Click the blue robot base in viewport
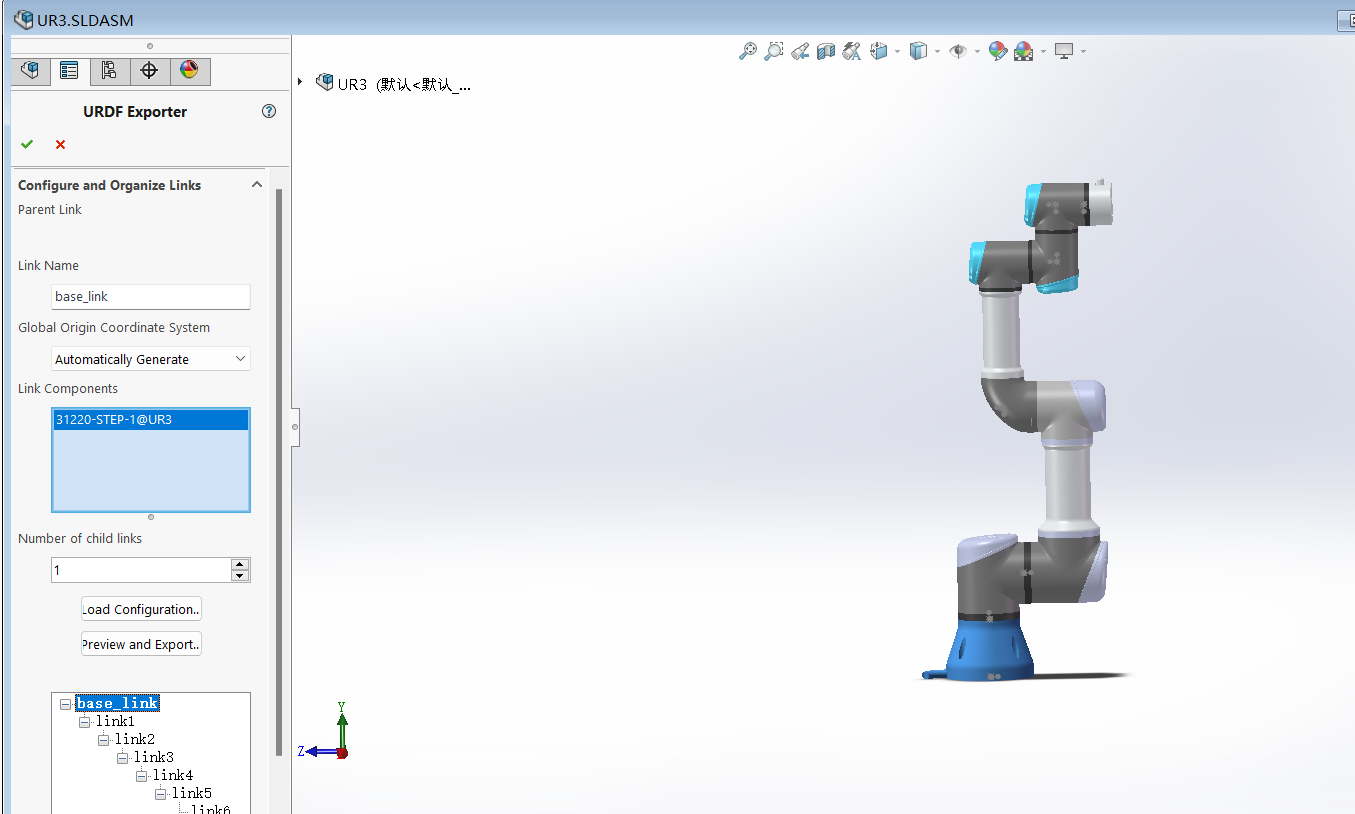The height and width of the screenshot is (814, 1355). [x=989, y=650]
